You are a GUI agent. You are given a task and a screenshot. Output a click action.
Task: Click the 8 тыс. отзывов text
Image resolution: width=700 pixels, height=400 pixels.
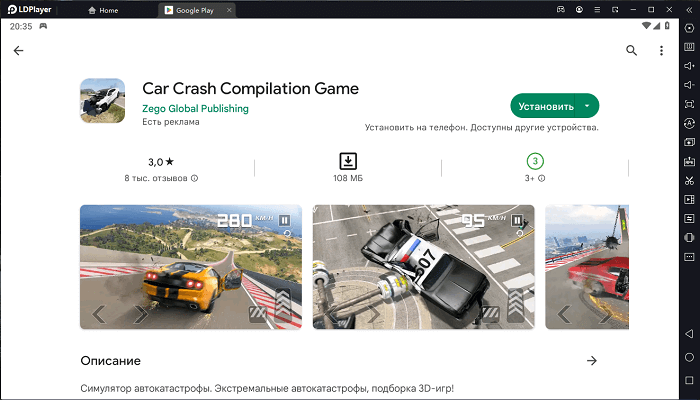click(156, 178)
